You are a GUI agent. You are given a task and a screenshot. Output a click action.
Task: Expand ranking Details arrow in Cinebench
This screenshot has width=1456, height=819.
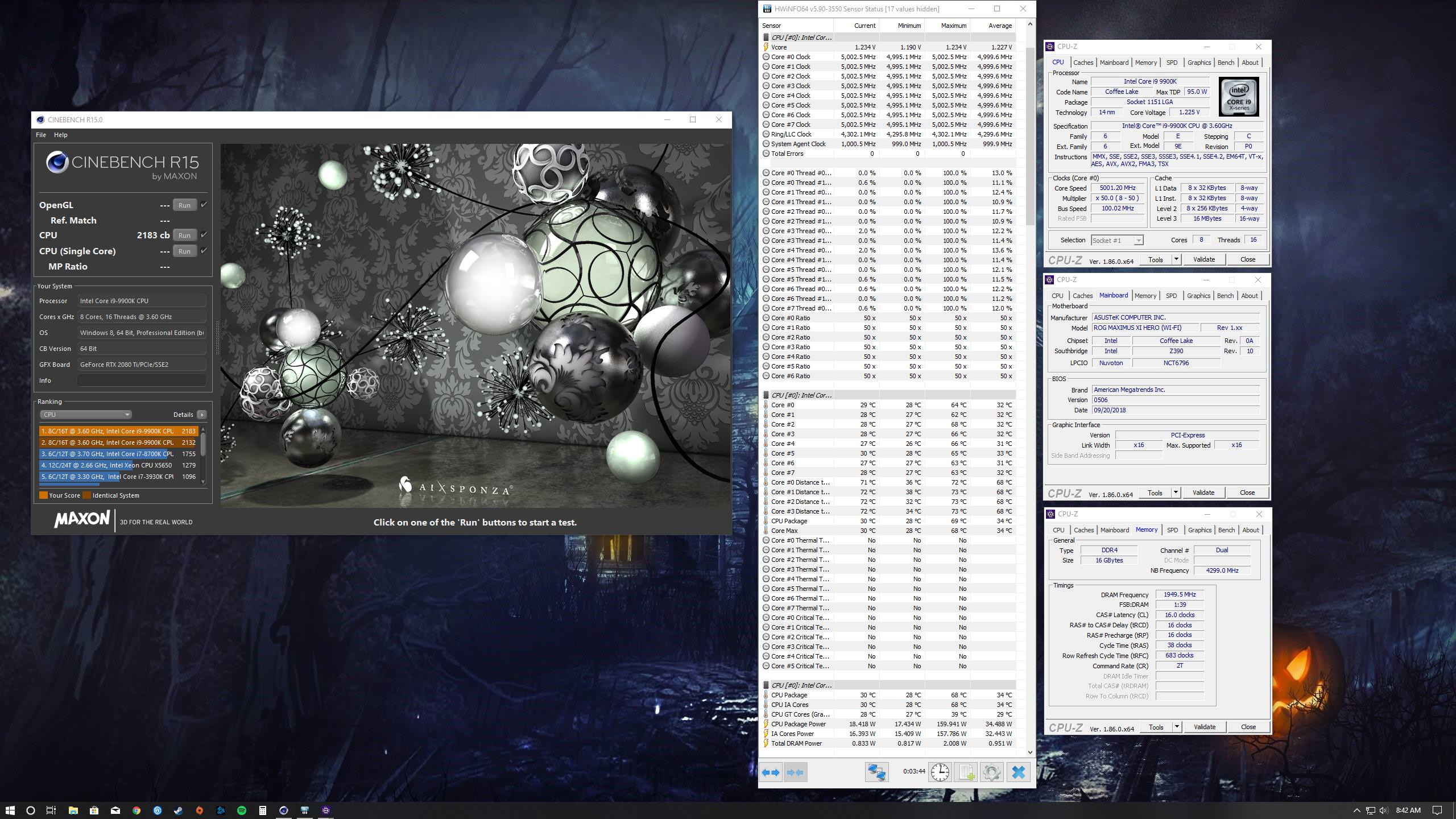point(201,415)
